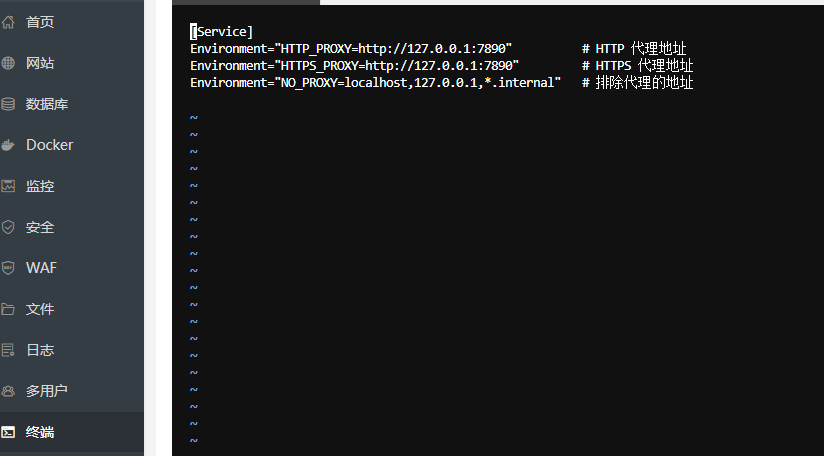The image size is (824, 456).
Task: Click the users icon for 多用户
Action: pyautogui.click(x=8, y=391)
